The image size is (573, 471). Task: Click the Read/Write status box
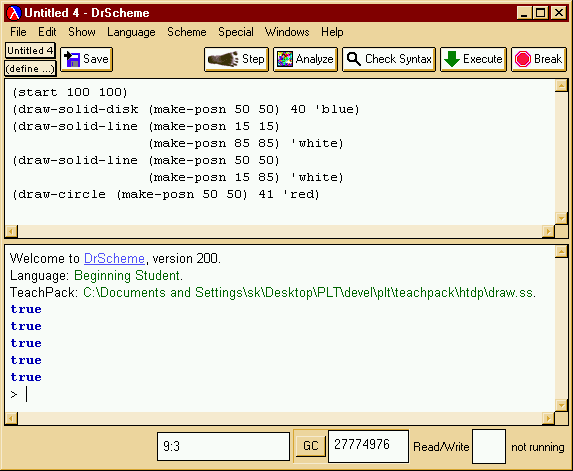[489, 446]
